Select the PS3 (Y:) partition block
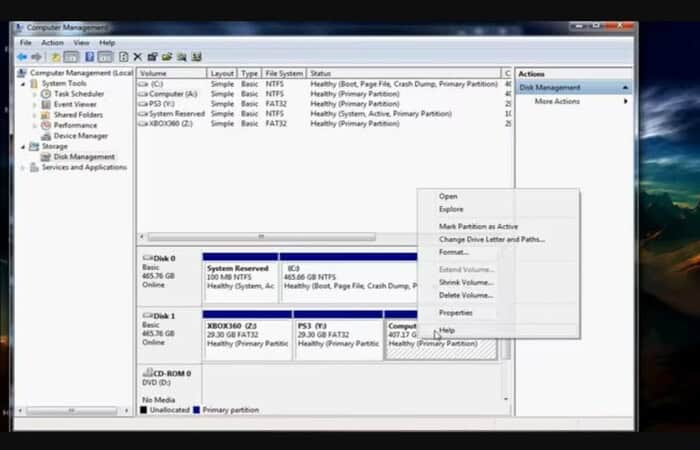 (x=338, y=335)
